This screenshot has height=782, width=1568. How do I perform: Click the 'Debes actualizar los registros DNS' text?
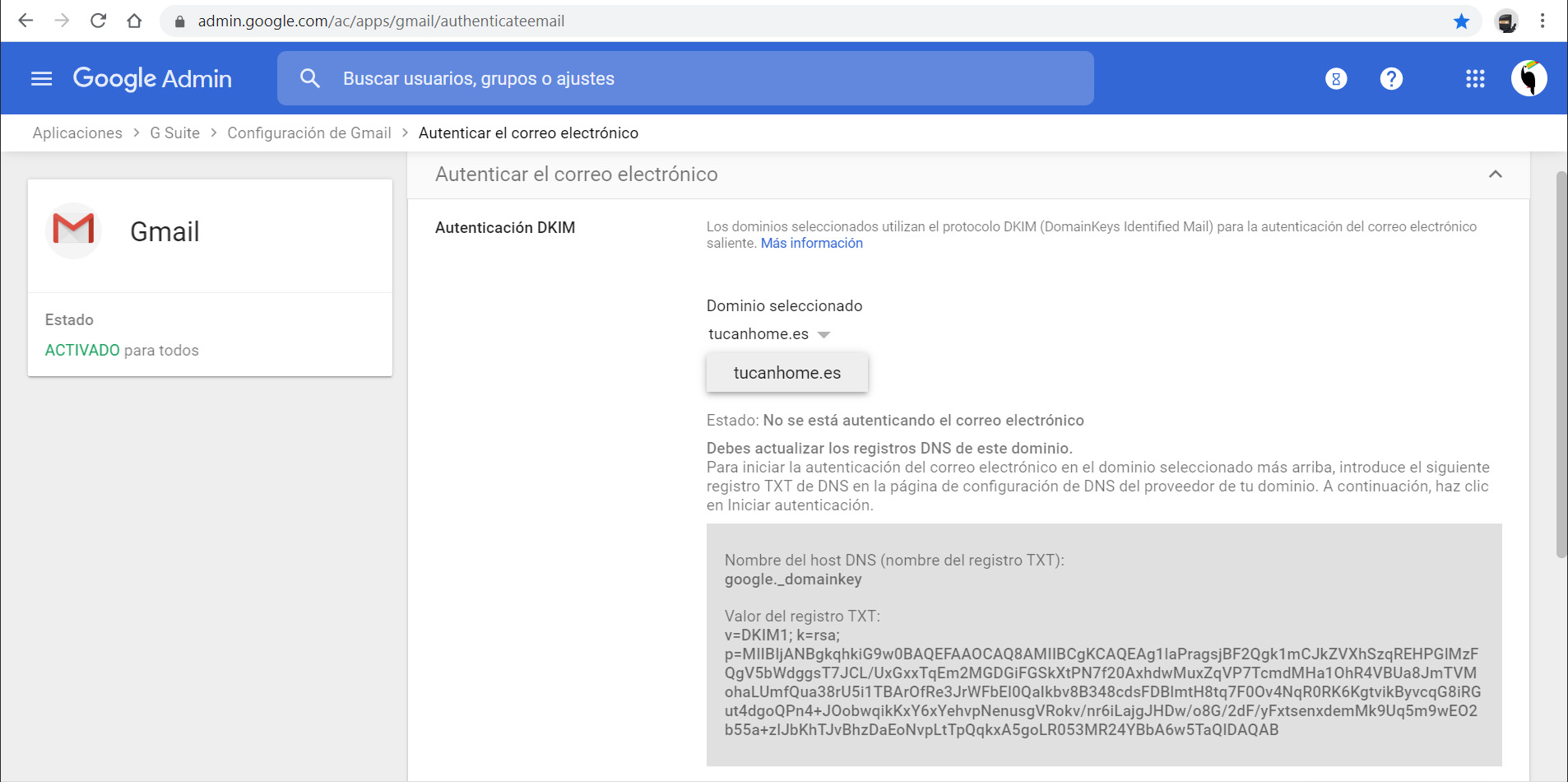(x=889, y=448)
